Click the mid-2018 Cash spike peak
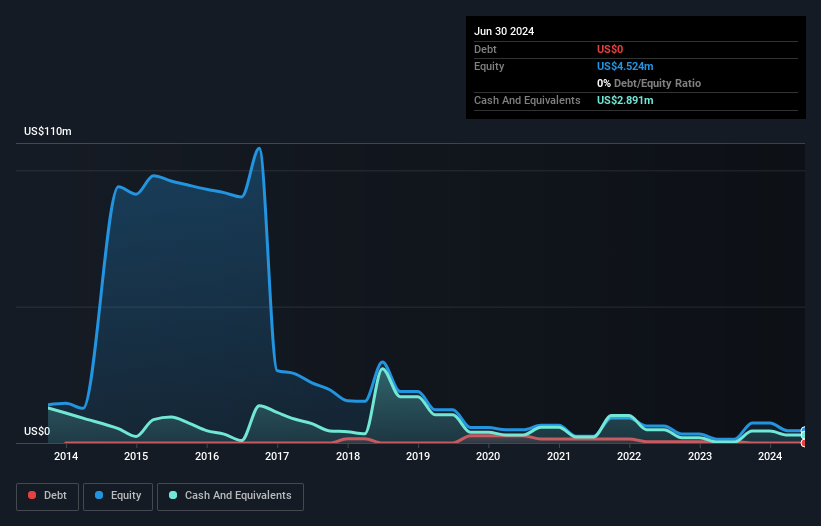This screenshot has width=821, height=526. (x=383, y=369)
